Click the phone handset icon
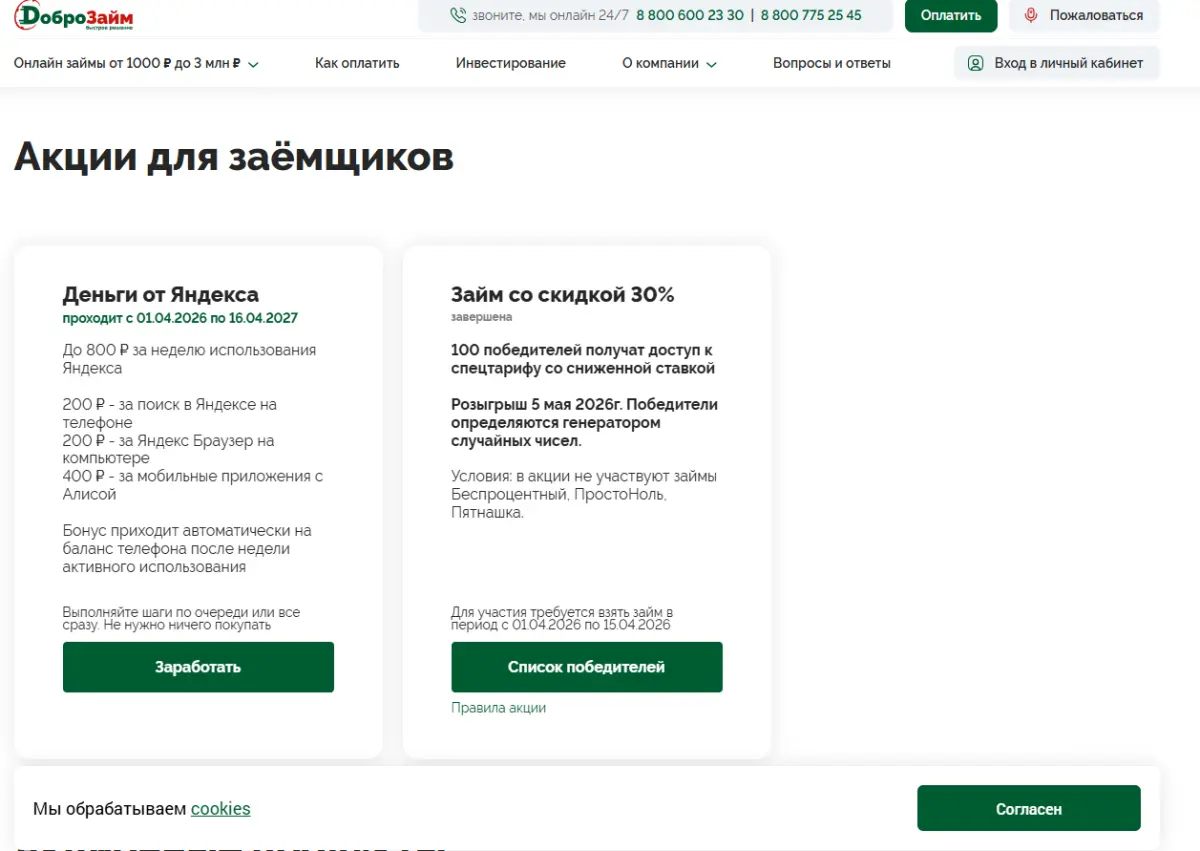 tap(458, 15)
